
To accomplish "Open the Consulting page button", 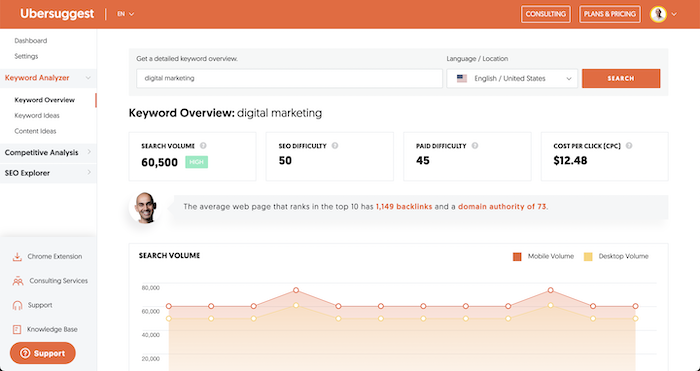I will tap(546, 14).
